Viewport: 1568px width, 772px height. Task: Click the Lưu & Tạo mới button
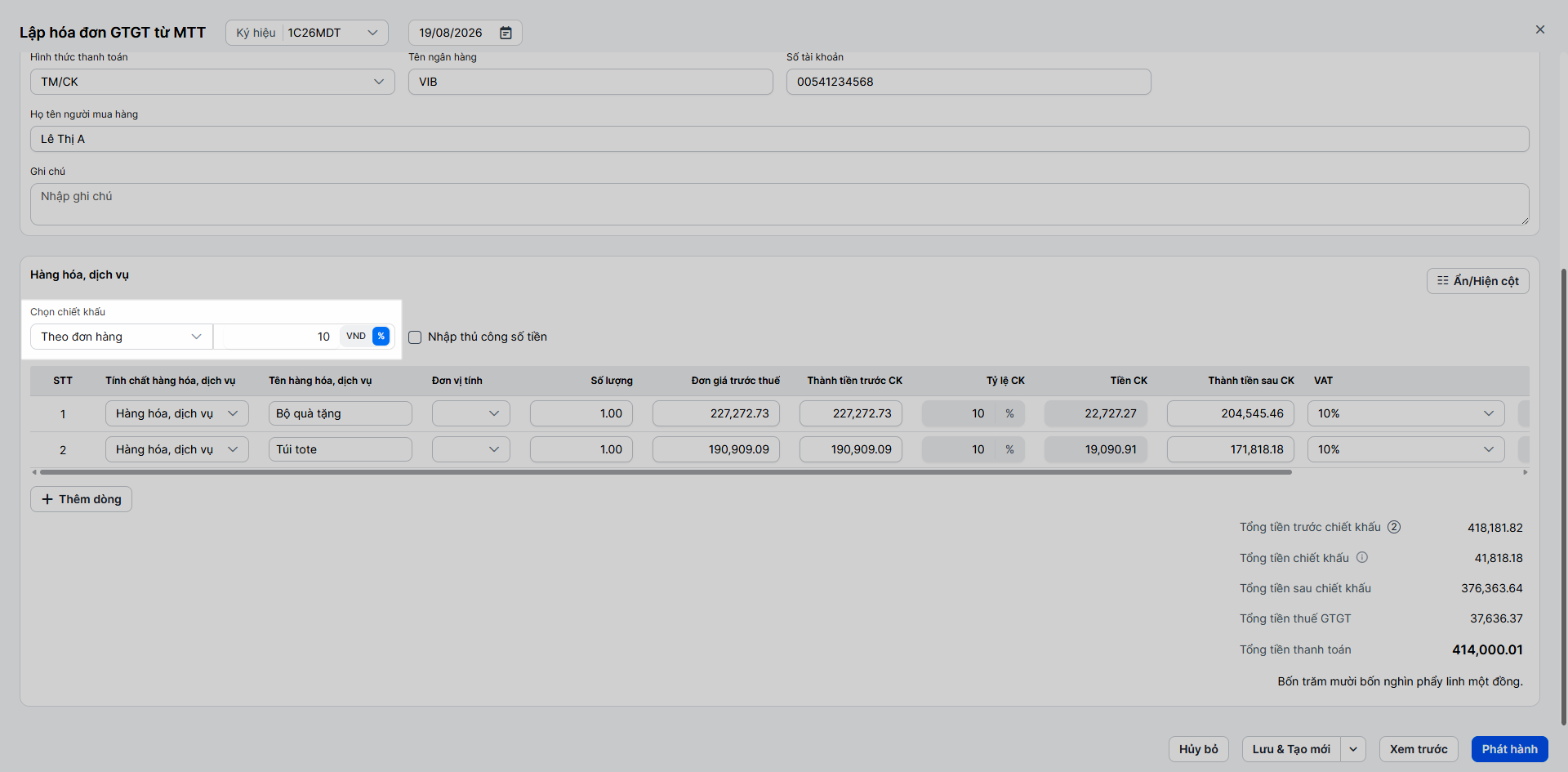1291,749
